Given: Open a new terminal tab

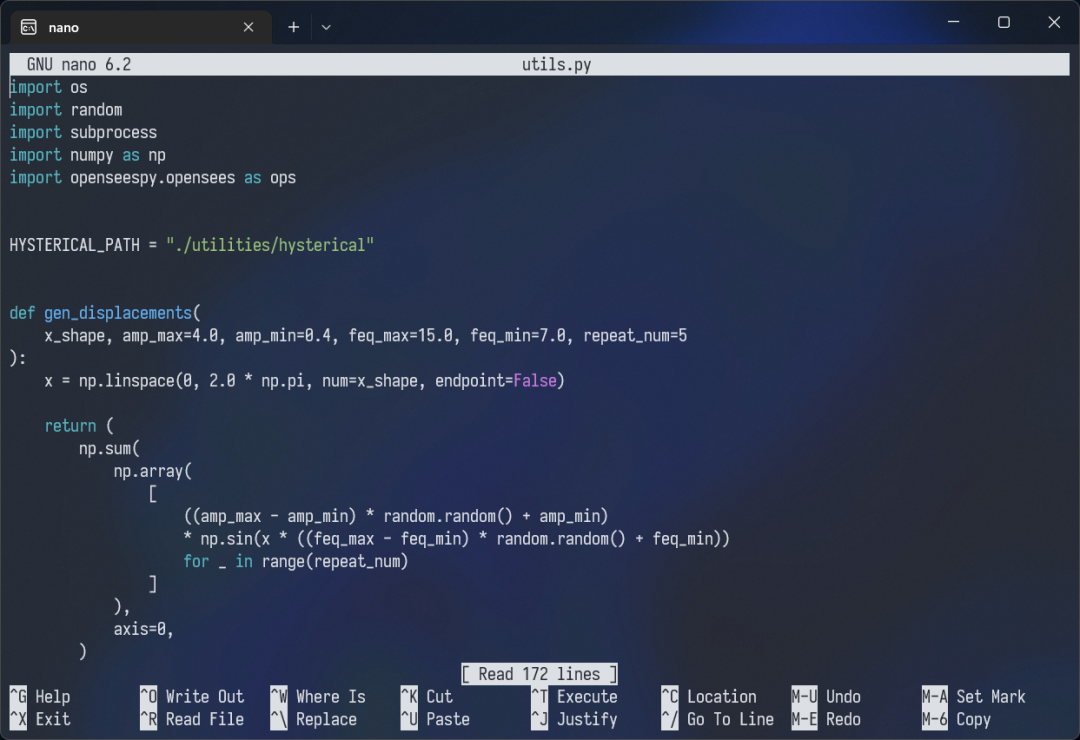Looking at the screenshot, I should pyautogui.click(x=293, y=27).
